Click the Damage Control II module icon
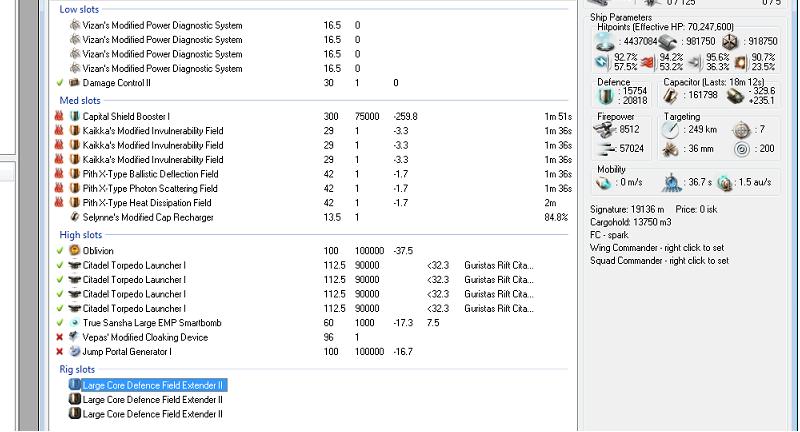 74,83
